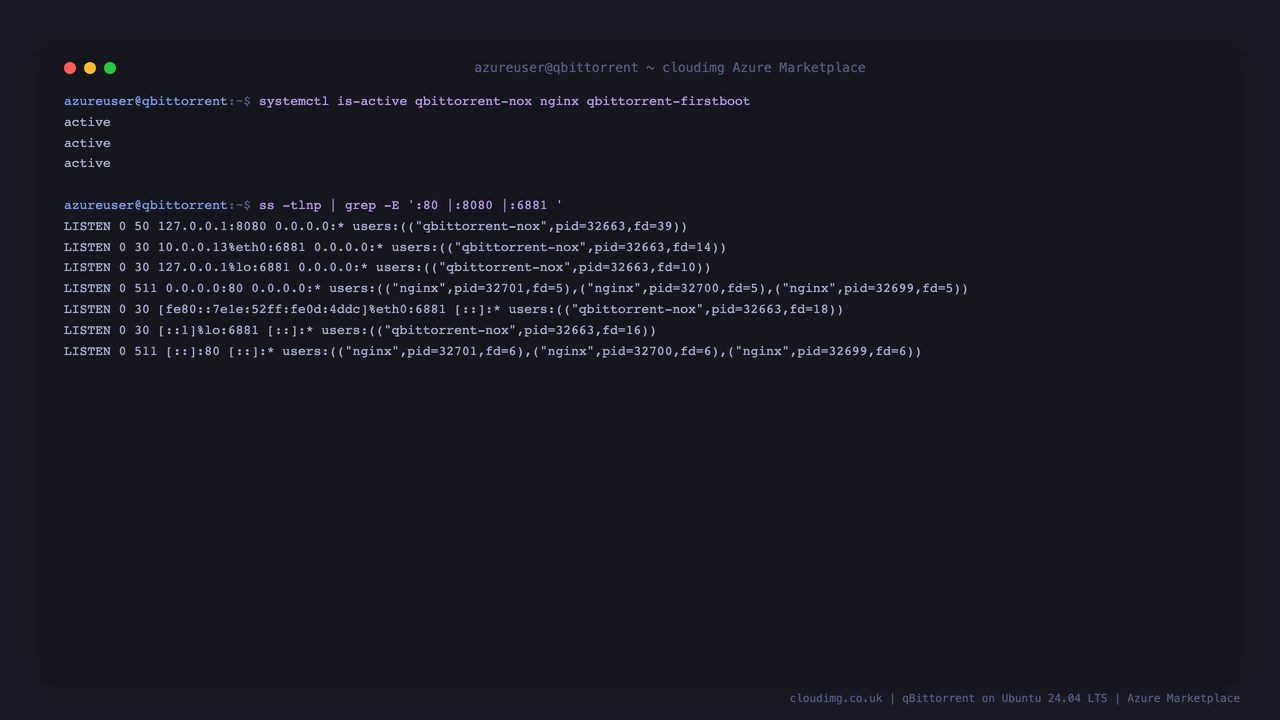This screenshot has height=720, width=1280.
Task: Click the LISTEN line with fe80:: eth0 address
Action: click(x=454, y=309)
